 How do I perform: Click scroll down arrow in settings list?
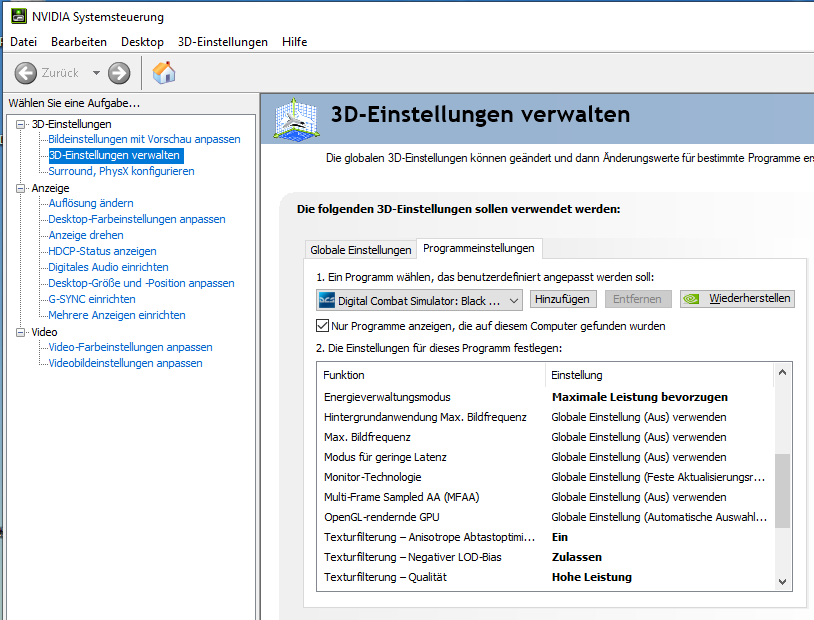coord(782,582)
